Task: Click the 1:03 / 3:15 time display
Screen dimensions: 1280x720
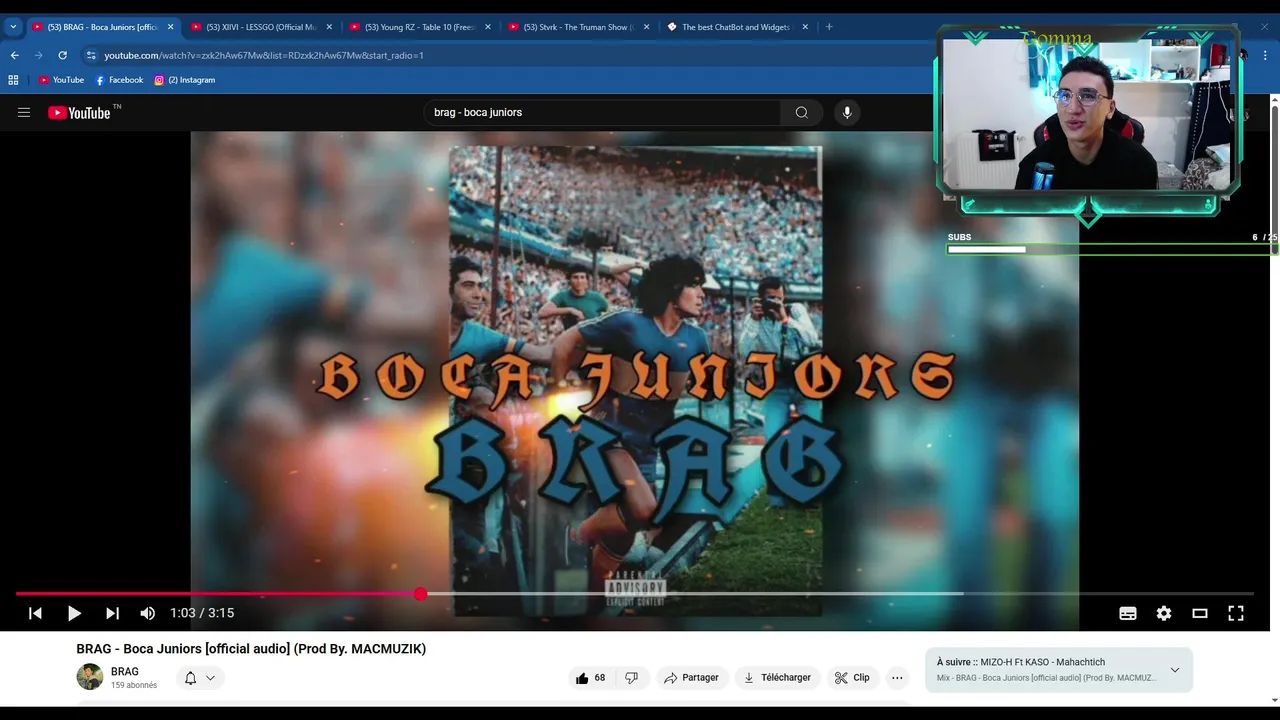Action: (202, 613)
